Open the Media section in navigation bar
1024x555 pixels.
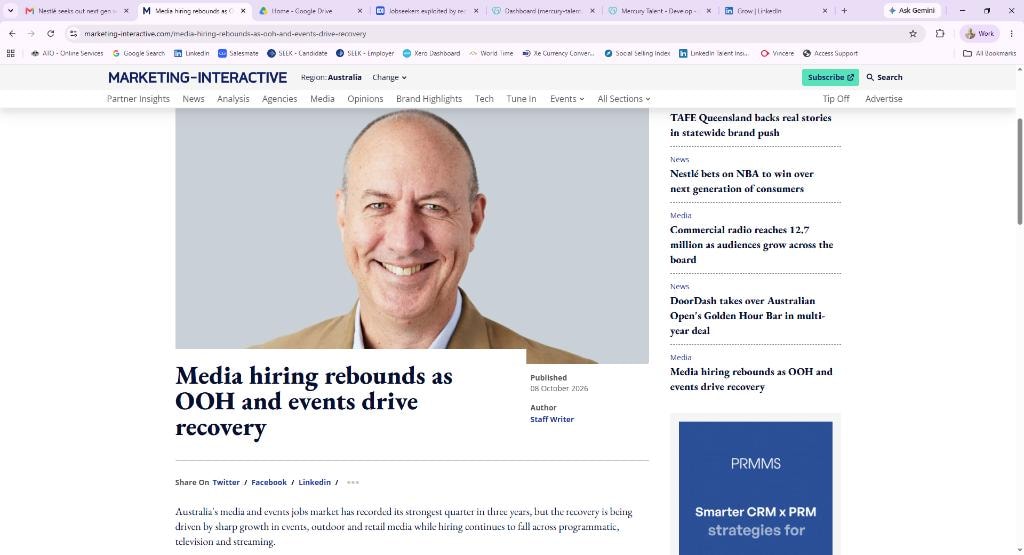coord(322,99)
